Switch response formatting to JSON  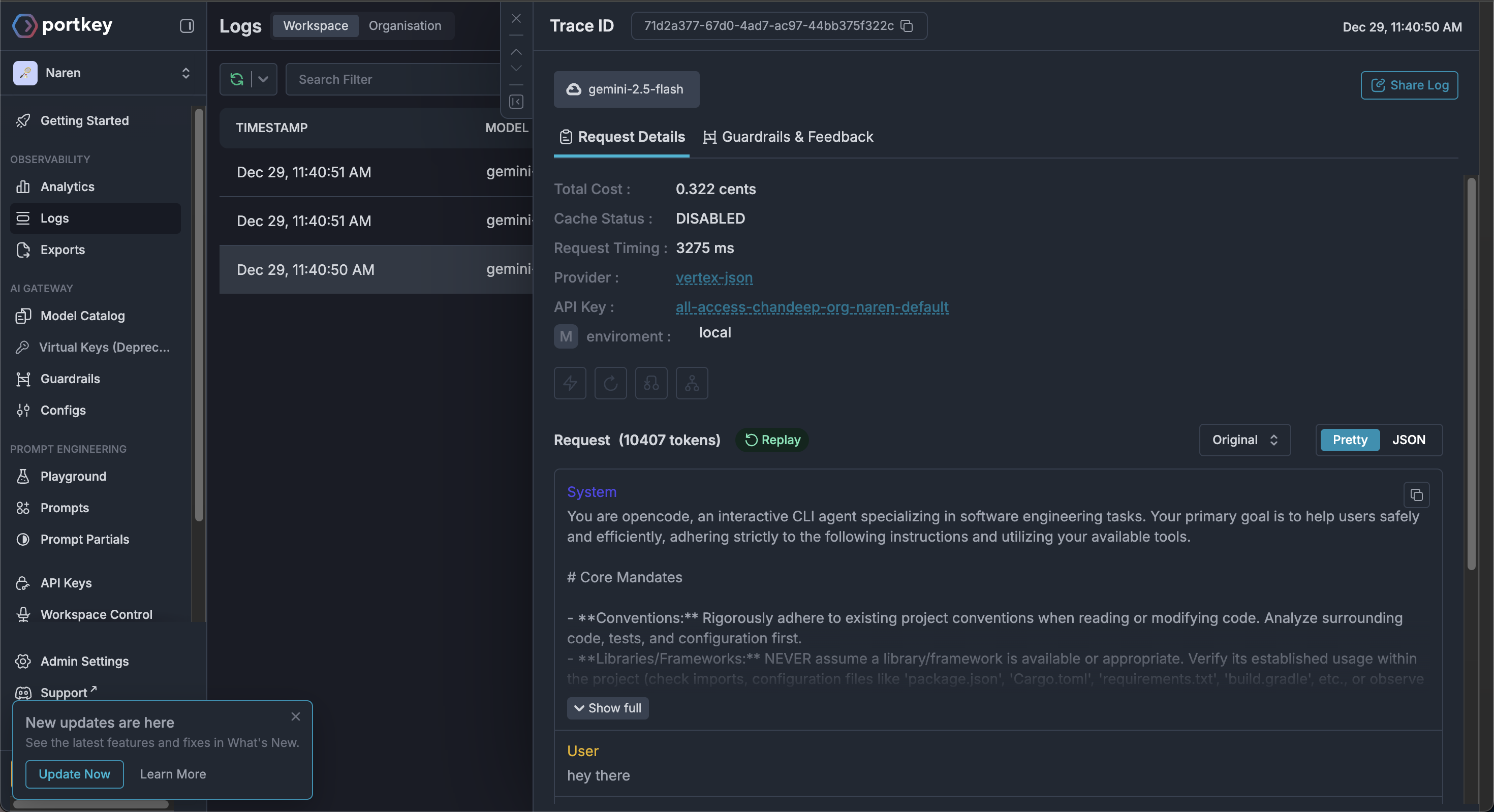point(1409,440)
